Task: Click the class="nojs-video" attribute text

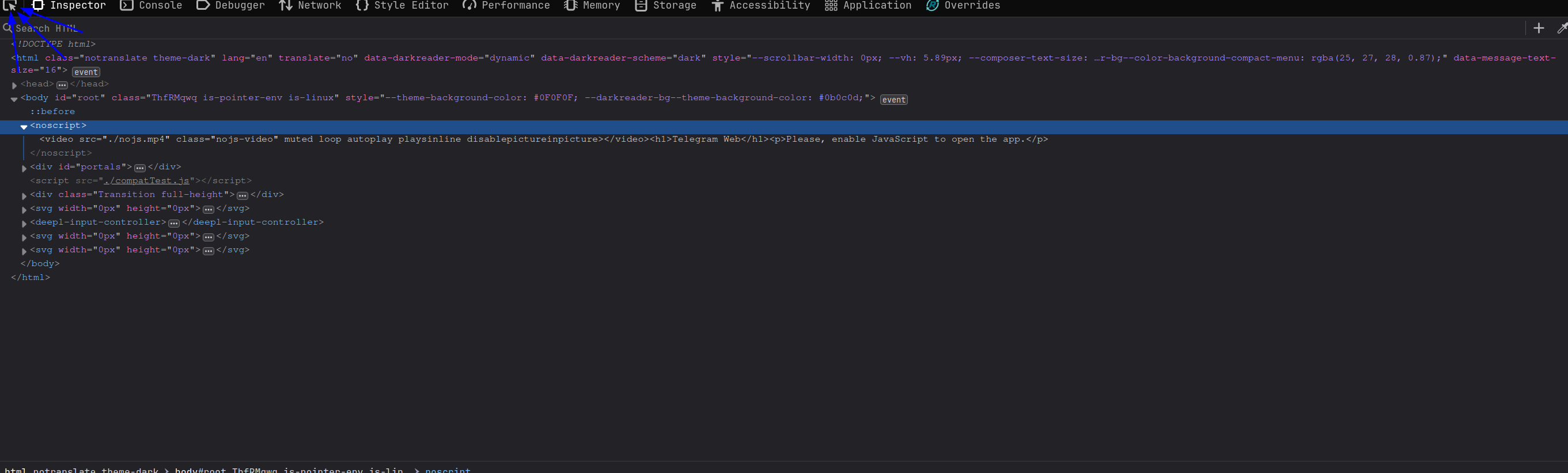Action: [x=227, y=139]
